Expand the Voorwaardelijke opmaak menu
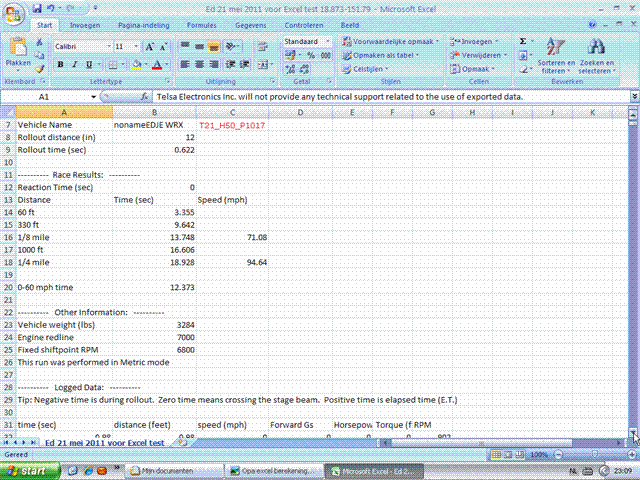This screenshot has height=480, width=640. click(390, 41)
